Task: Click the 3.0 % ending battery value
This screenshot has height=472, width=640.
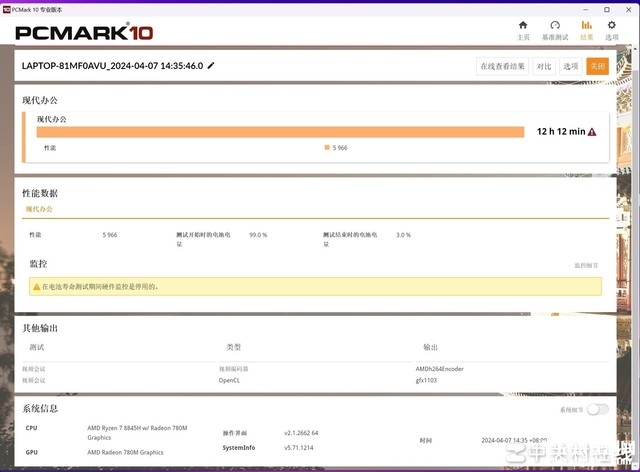Action: 403,235
